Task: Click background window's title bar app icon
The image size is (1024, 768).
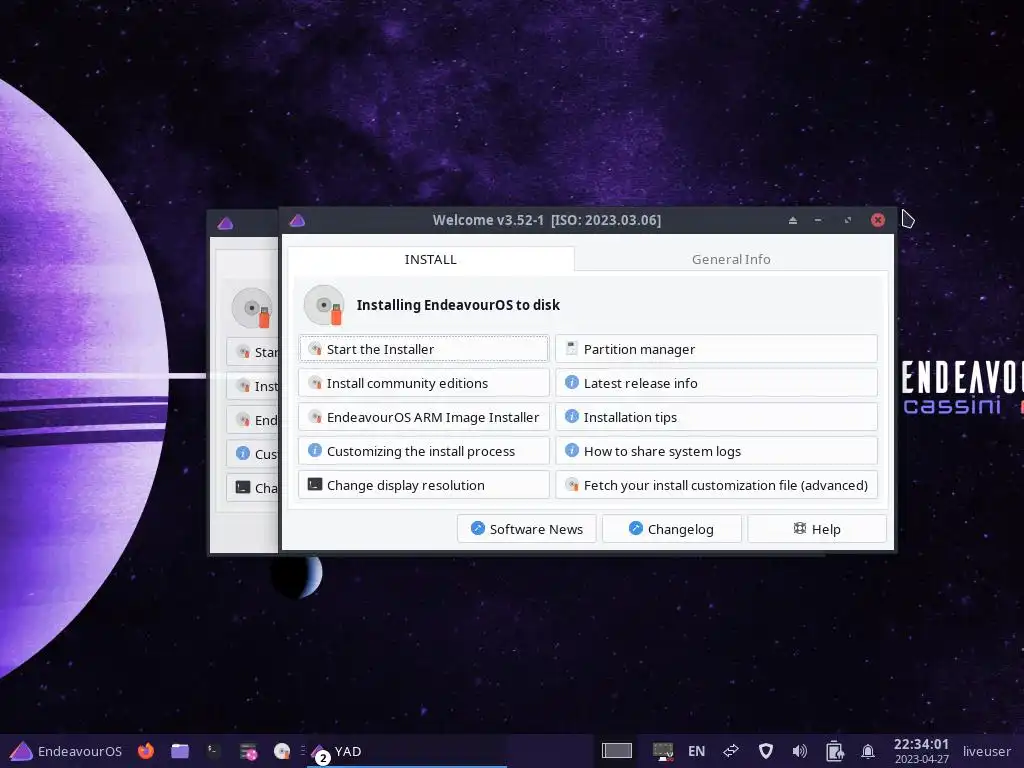Action: (x=225, y=224)
